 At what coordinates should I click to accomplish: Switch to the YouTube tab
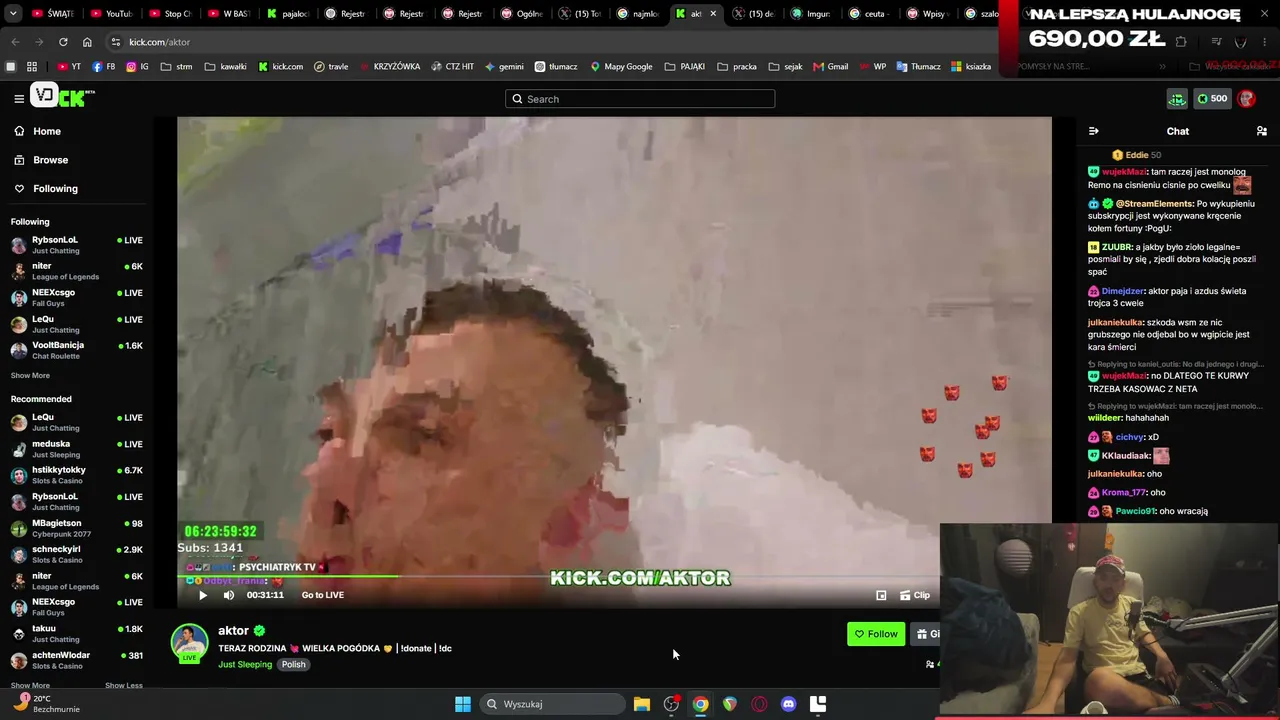coord(112,14)
